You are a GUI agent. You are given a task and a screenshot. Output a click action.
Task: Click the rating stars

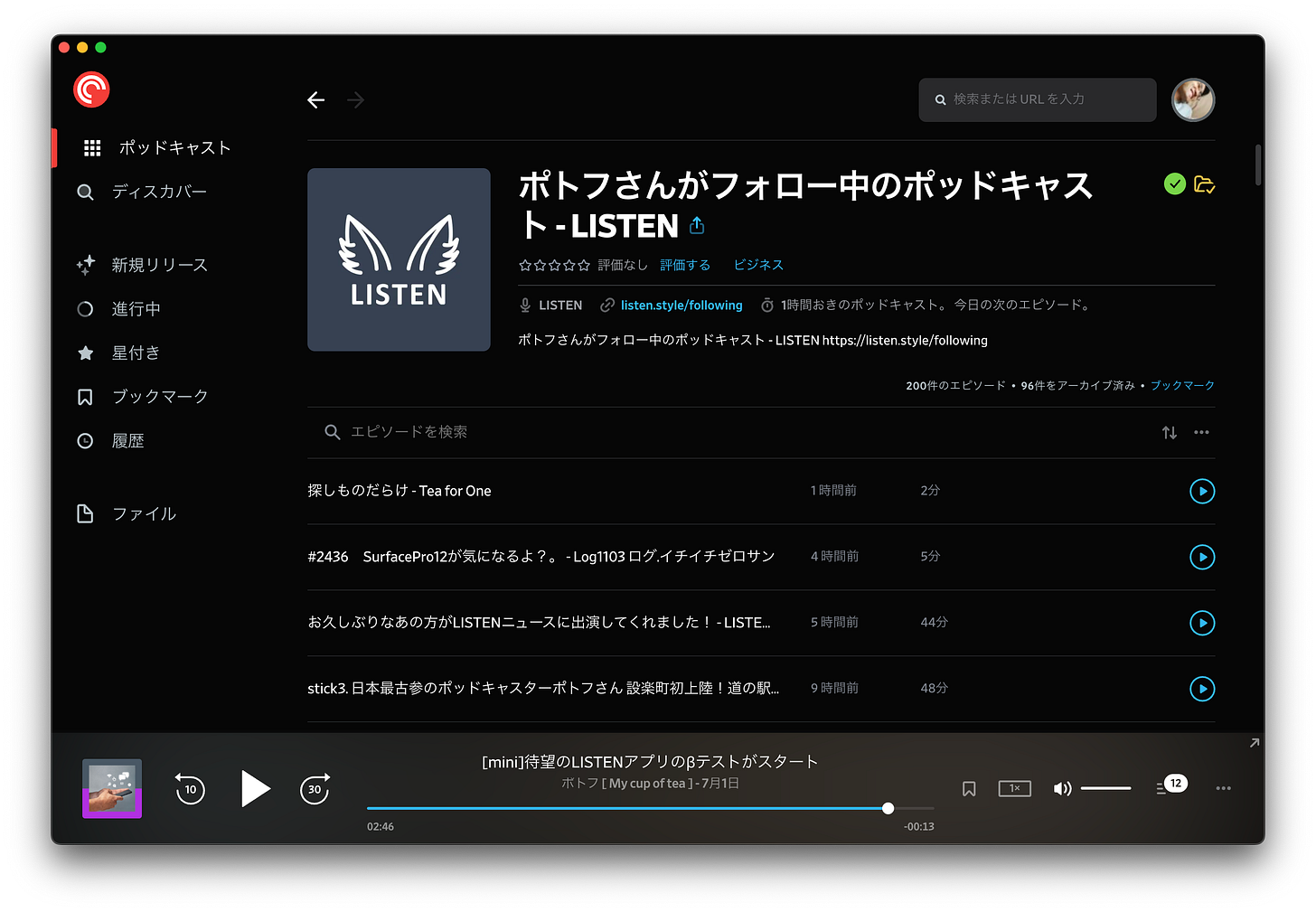pyautogui.click(x=554, y=265)
